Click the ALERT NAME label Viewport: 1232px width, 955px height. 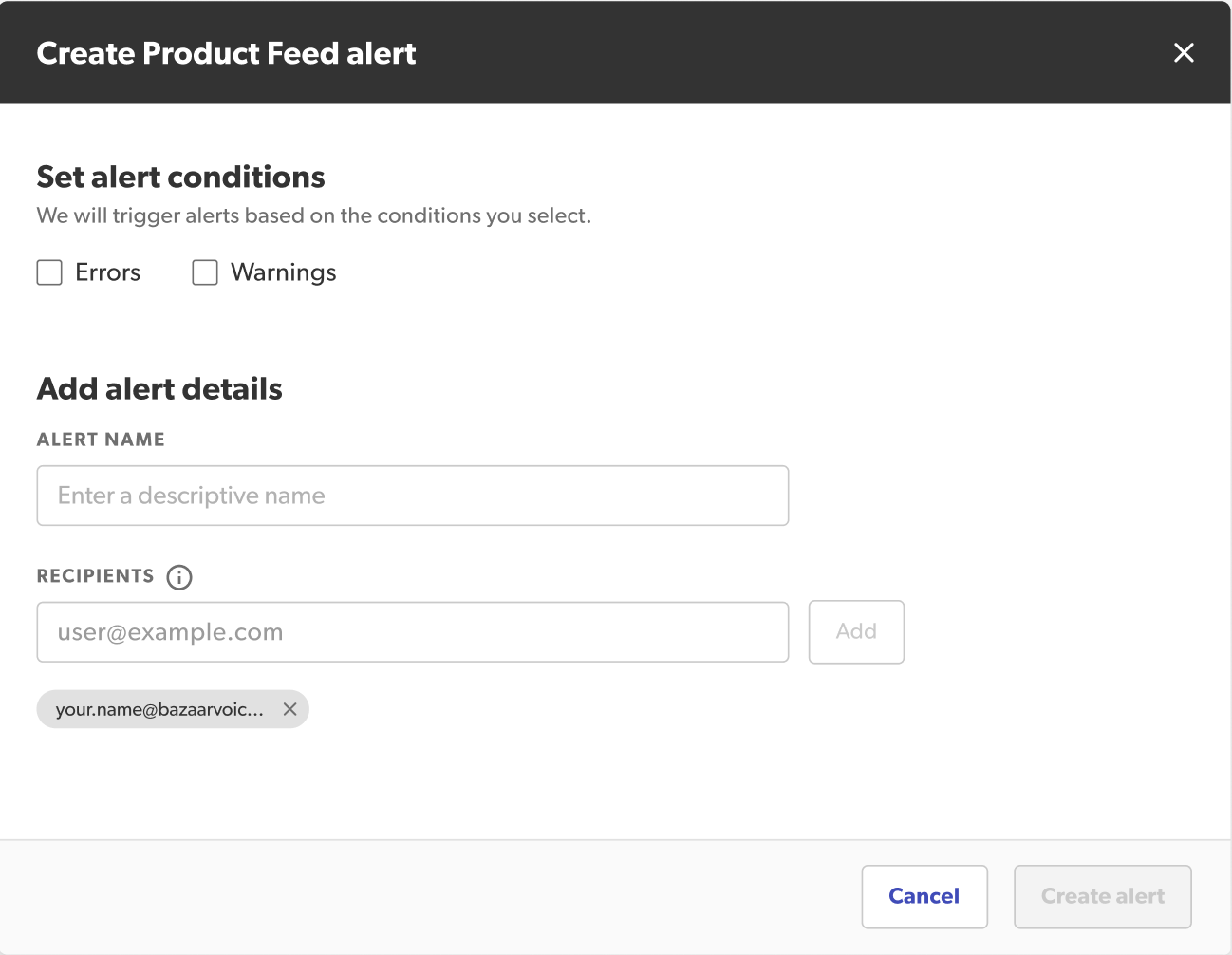pyautogui.click(x=101, y=440)
